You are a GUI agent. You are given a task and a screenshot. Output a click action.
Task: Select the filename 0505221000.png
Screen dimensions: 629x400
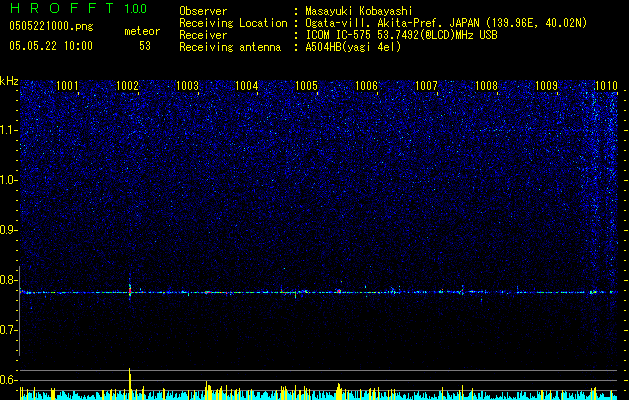(51, 27)
